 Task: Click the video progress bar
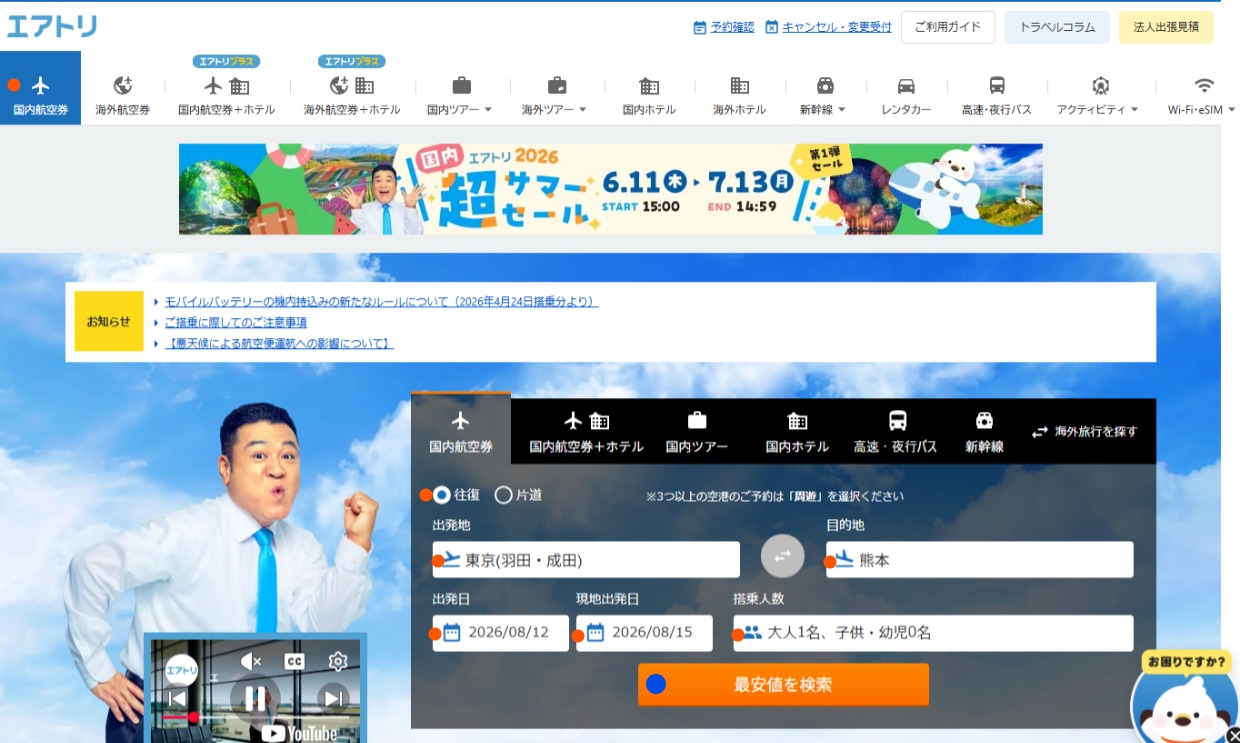pyautogui.click(x=255, y=718)
